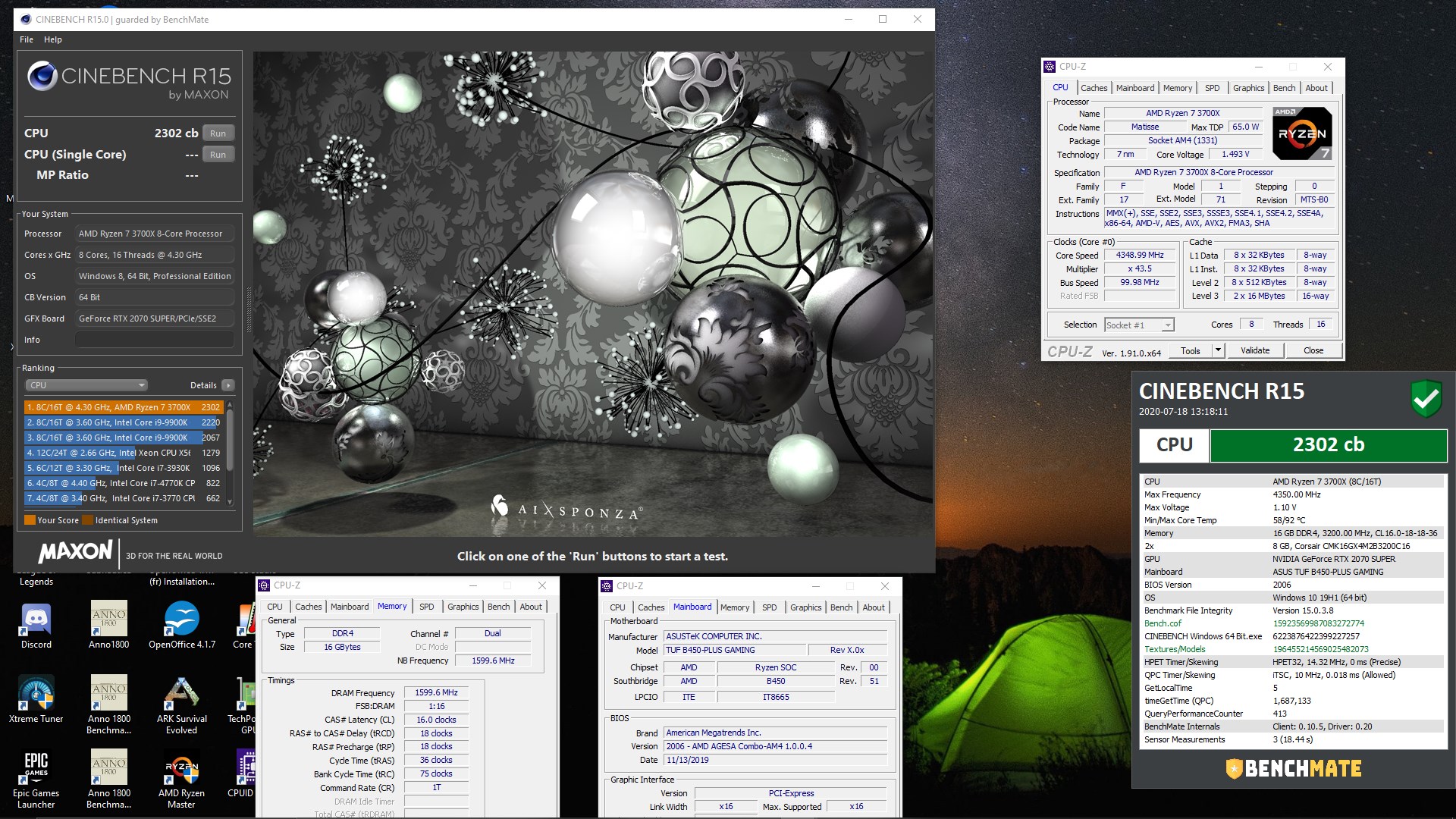Click the Textures/Models link in BenchMate
Screen dimensions: 1456x819
coord(1175,649)
